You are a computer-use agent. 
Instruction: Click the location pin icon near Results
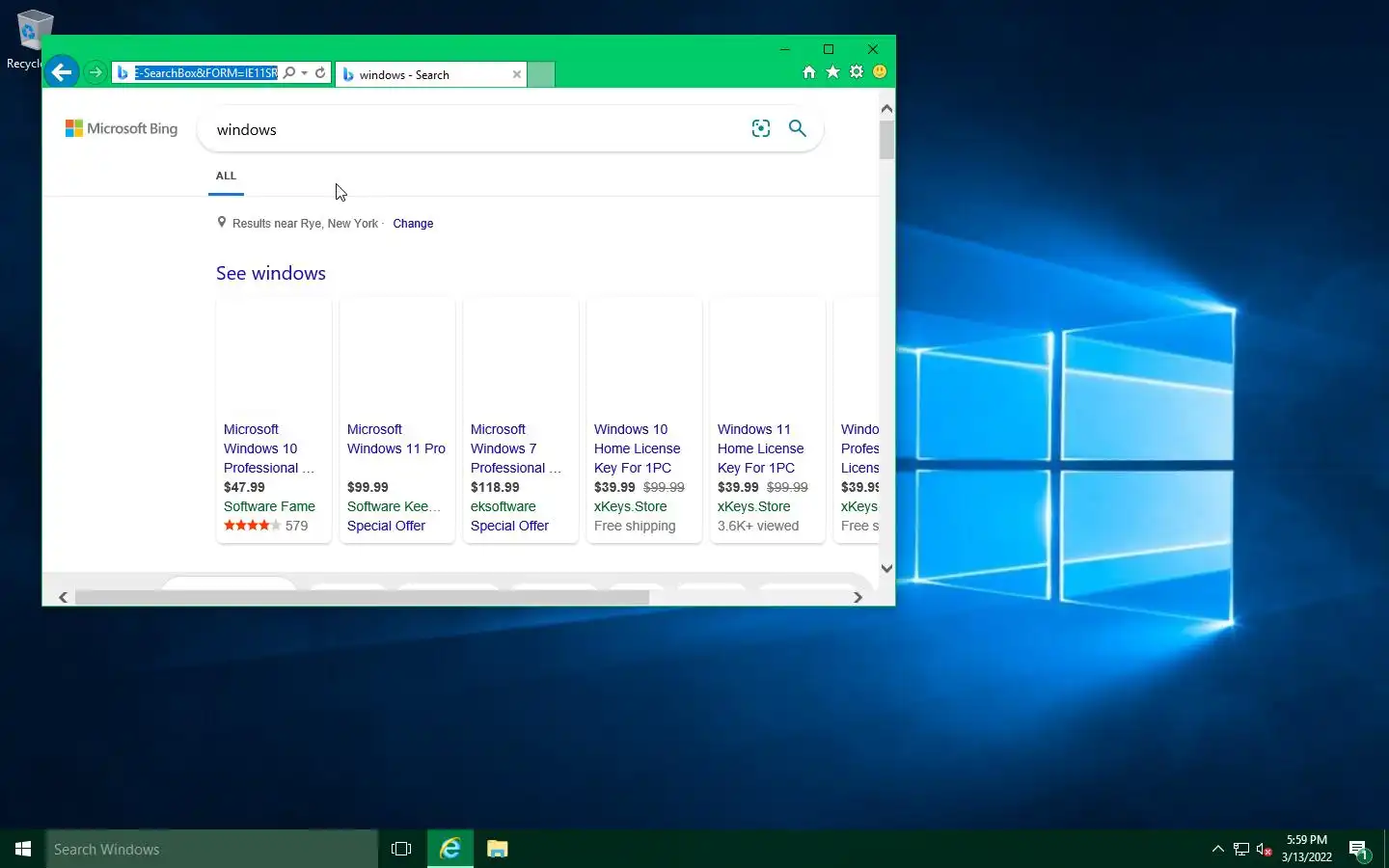(x=222, y=223)
